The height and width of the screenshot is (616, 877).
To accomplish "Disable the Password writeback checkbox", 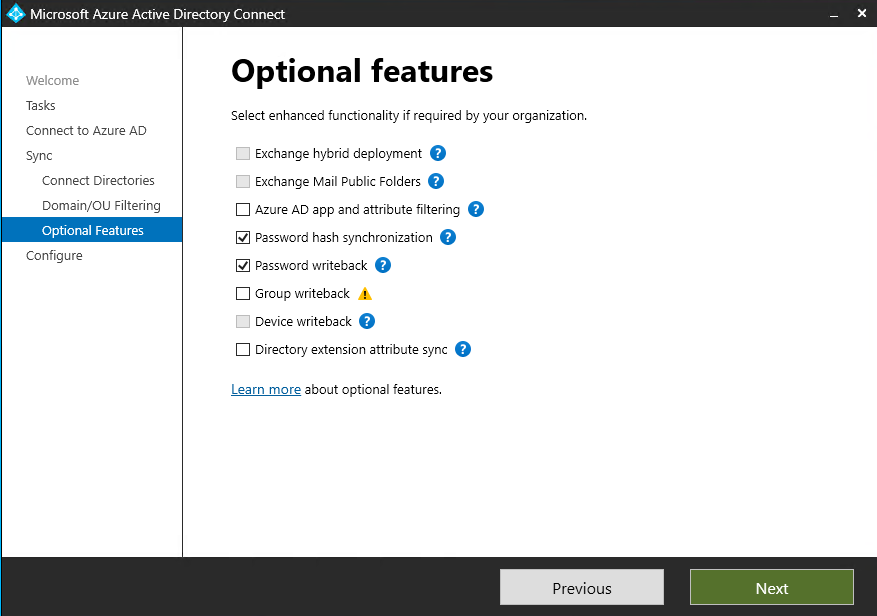I will coord(243,266).
